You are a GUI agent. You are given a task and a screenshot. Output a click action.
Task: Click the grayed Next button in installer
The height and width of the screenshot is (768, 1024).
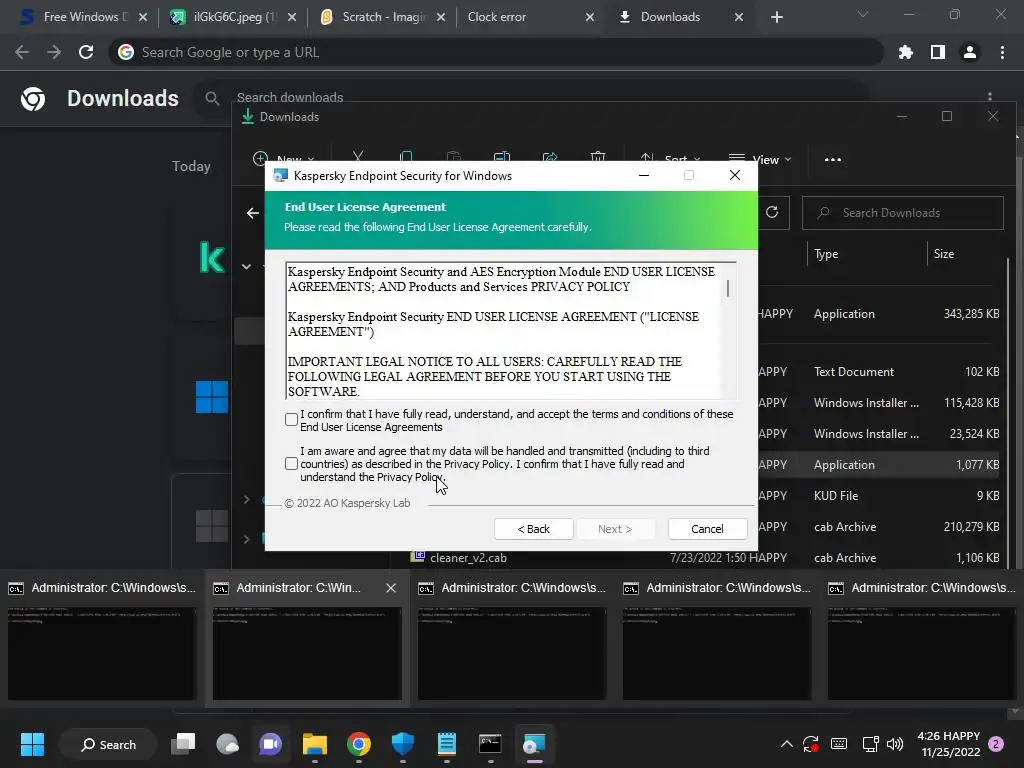(615, 529)
